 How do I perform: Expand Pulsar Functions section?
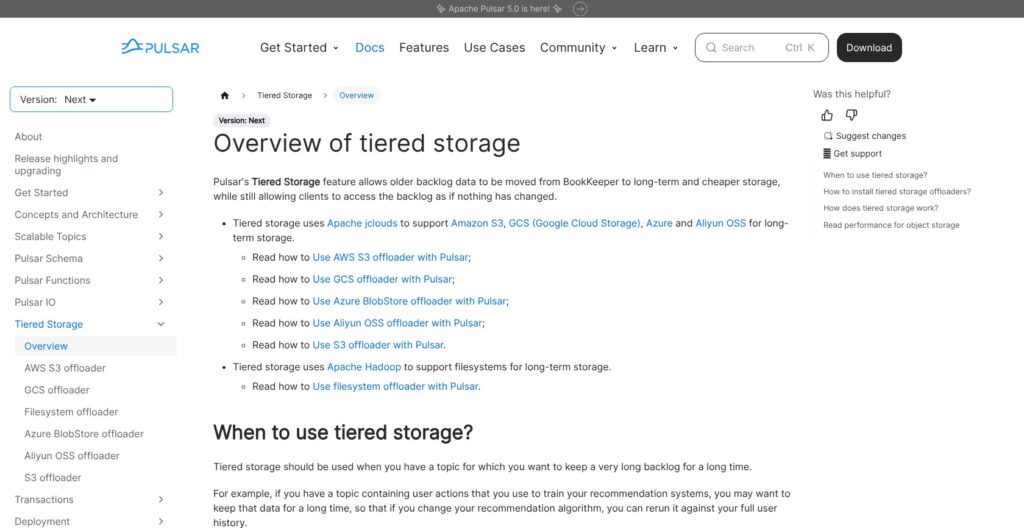[x=161, y=280]
